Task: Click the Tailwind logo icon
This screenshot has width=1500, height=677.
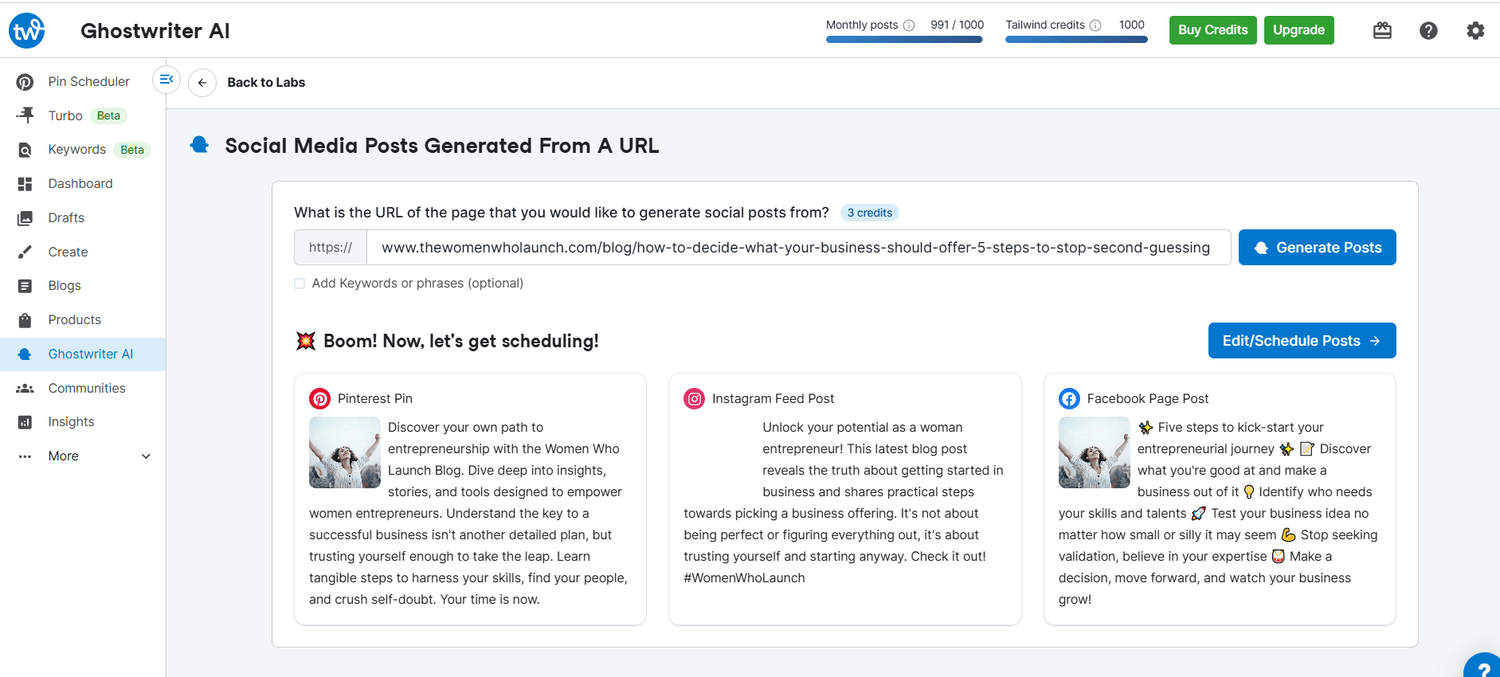Action: 27,31
